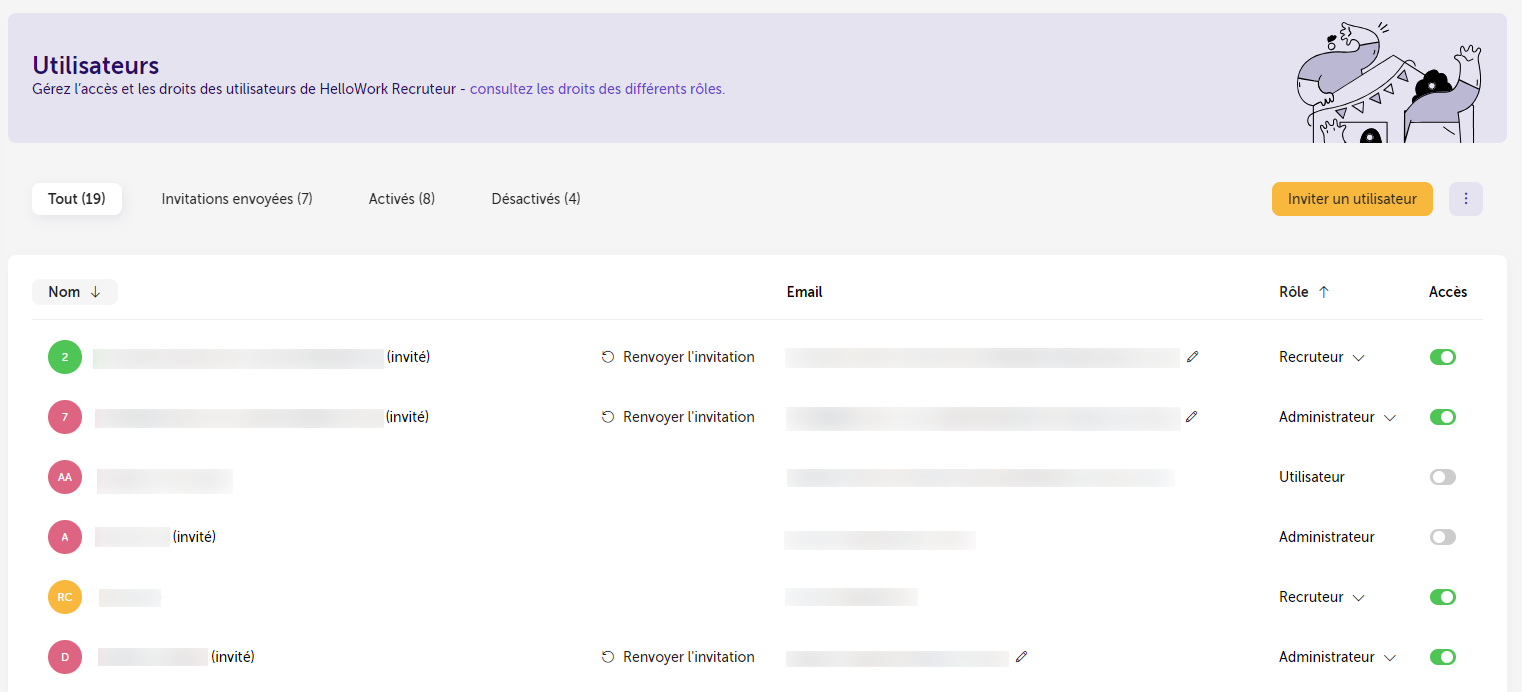Open the consultez les droits des différents rôles link
Image resolution: width=1522 pixels, height=692 pixels.
coord(597,89)
